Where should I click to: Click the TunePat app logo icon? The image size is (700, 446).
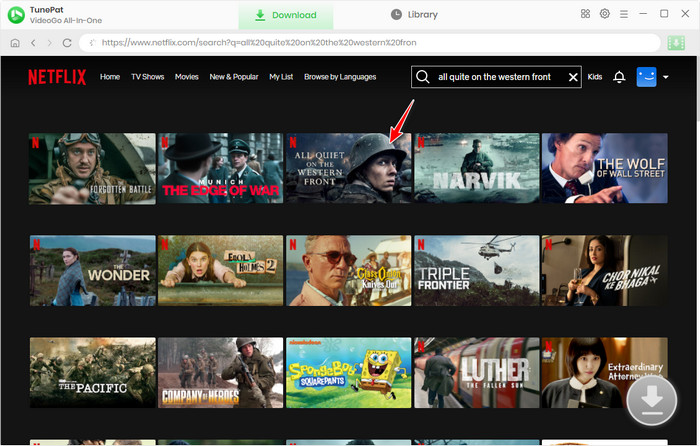16,15
